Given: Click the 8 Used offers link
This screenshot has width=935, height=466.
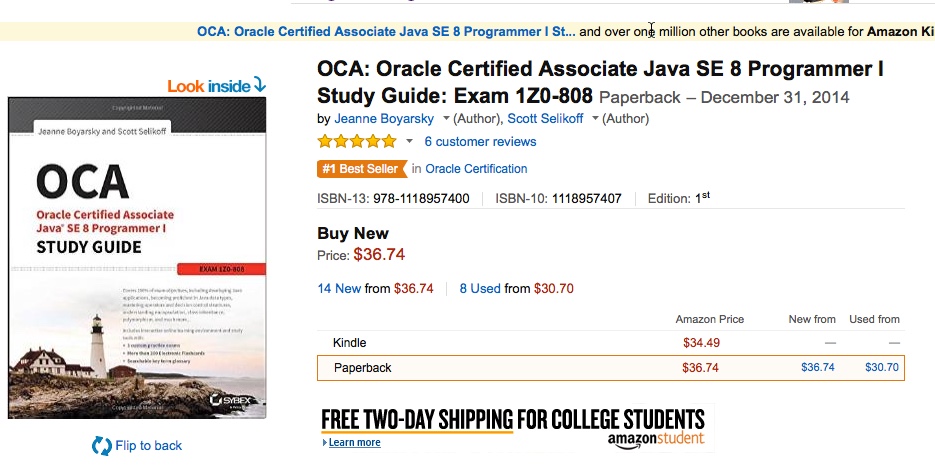Looking at the screenshot, I should click(480, 289).
